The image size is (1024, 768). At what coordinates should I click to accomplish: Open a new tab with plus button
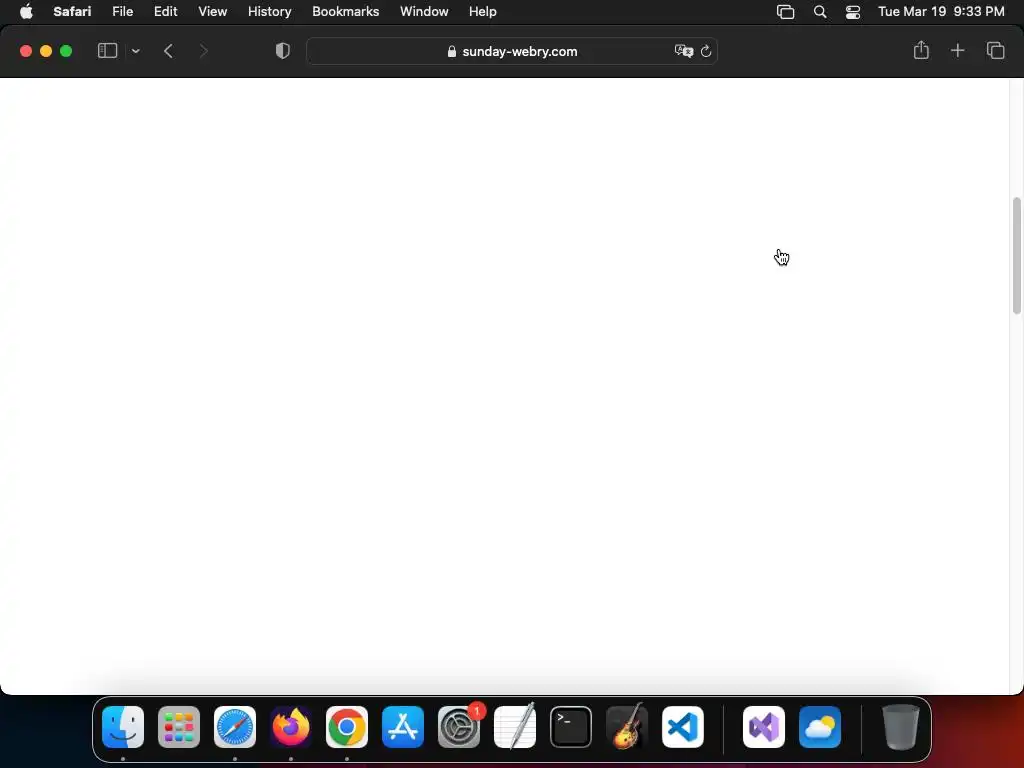(957, 50)
